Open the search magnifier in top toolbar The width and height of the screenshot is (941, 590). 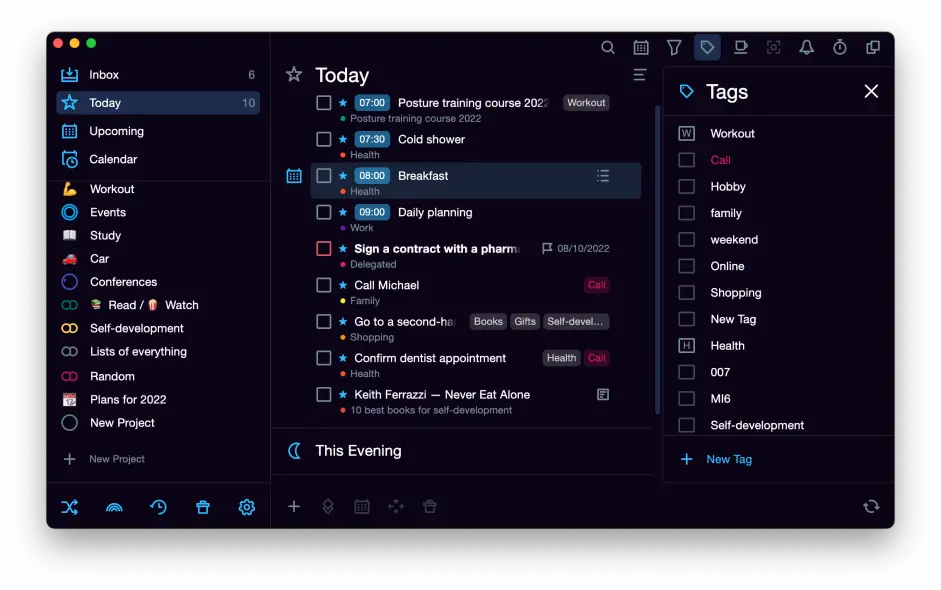click(608, 47)
